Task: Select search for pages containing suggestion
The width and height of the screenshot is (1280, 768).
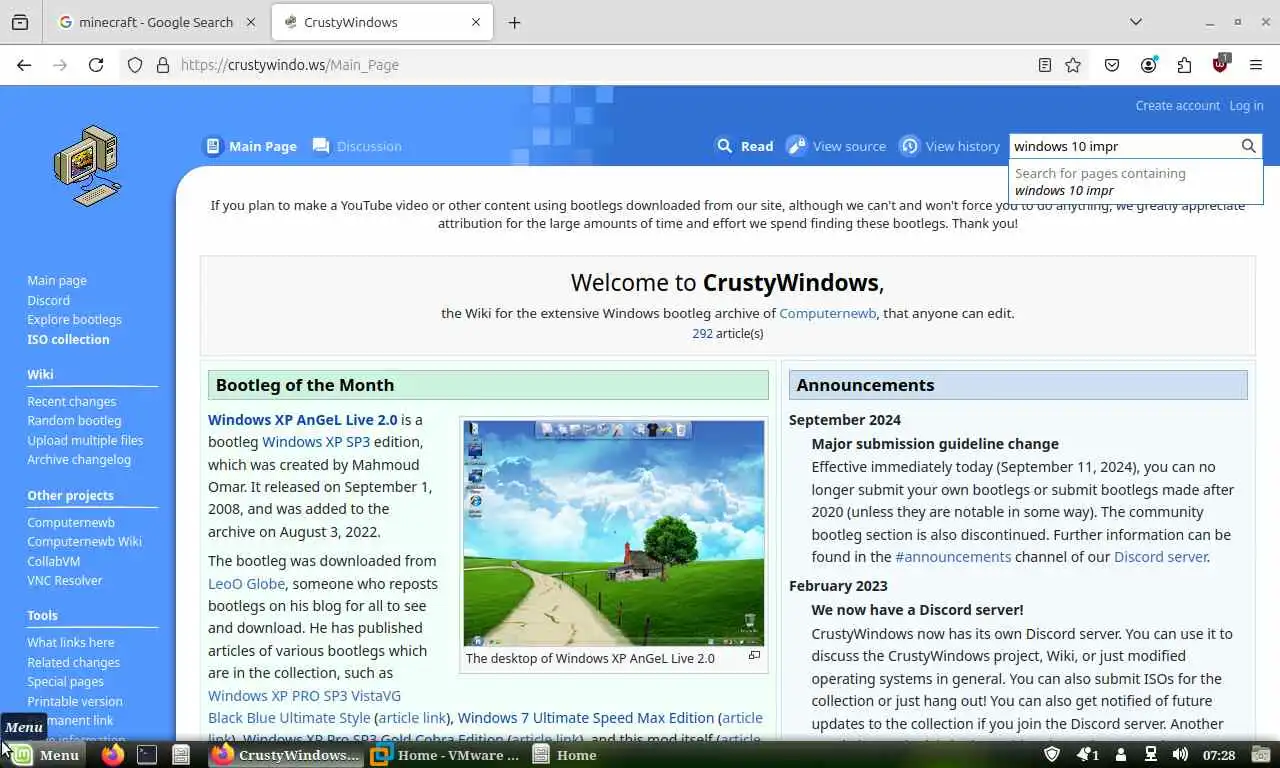Action: pyautogui.click(x=1136, y=182)
